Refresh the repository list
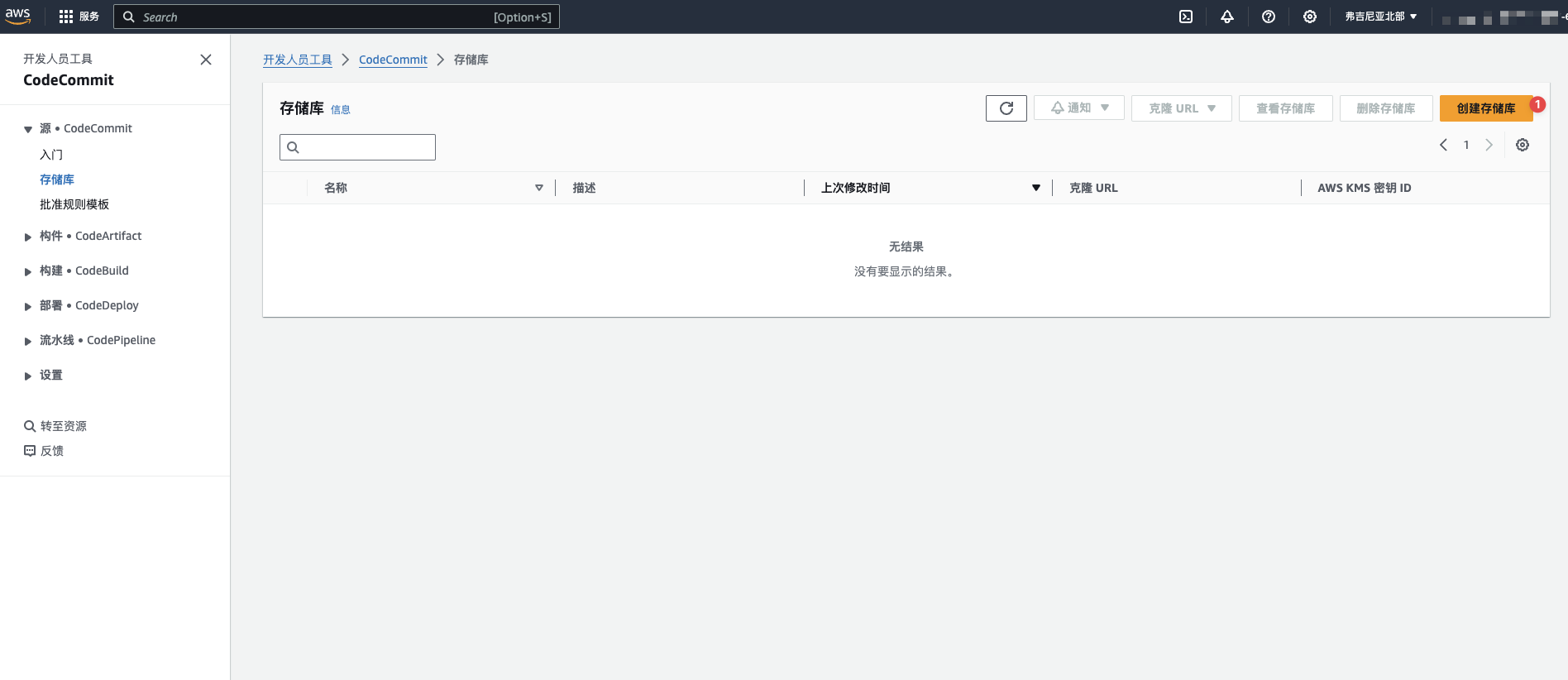The height and width of the screenshot is (680, 1568). (x=1006, y=108)
